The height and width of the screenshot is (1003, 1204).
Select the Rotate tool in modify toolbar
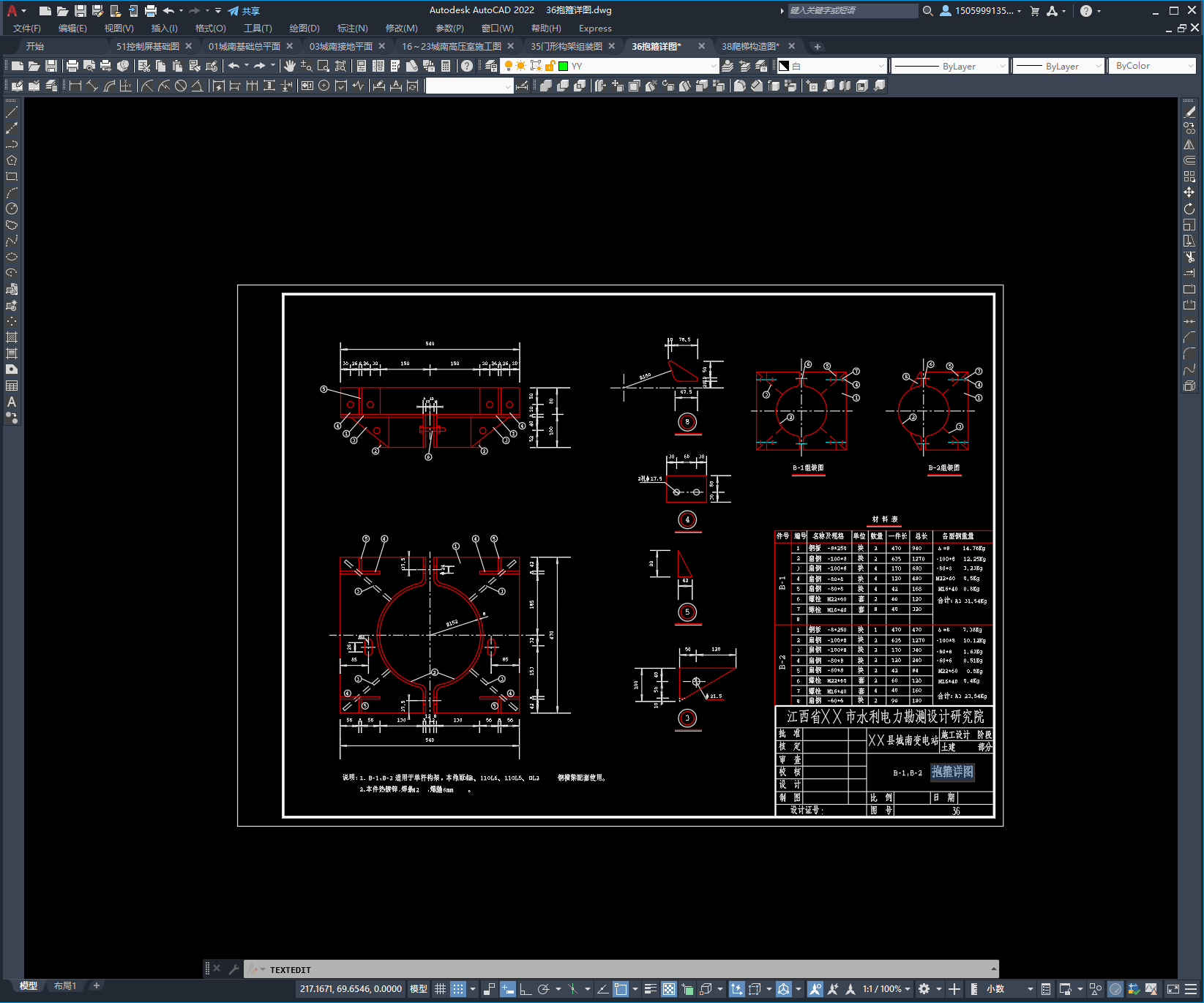click(1189, 209)
